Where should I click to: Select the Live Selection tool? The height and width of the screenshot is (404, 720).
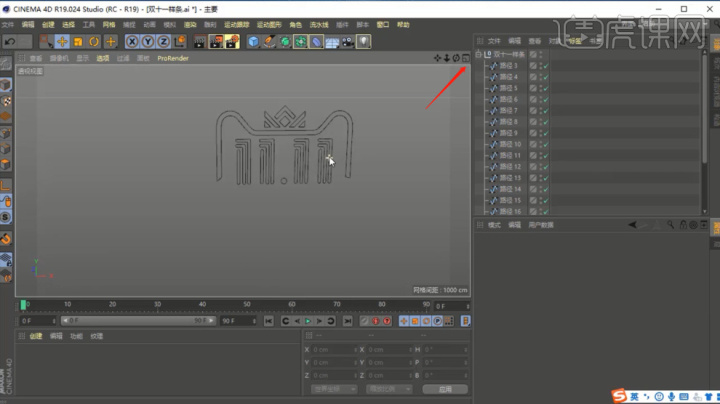(46, 42)
